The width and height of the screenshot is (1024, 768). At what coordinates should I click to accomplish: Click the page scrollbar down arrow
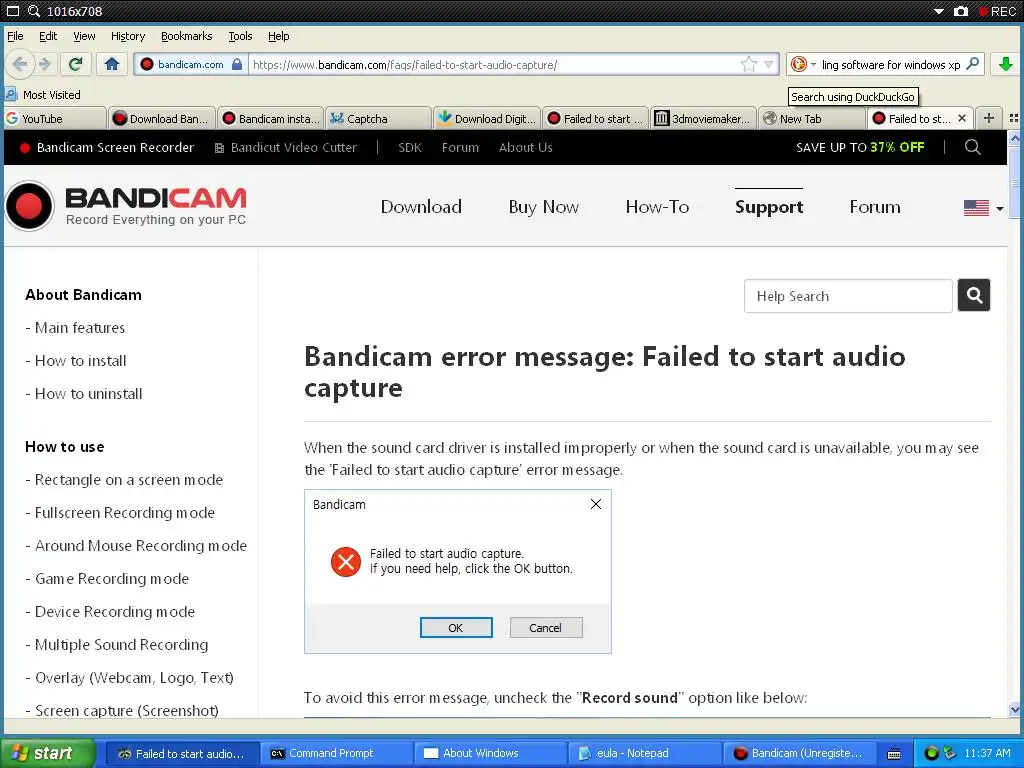coord(1014,709)
